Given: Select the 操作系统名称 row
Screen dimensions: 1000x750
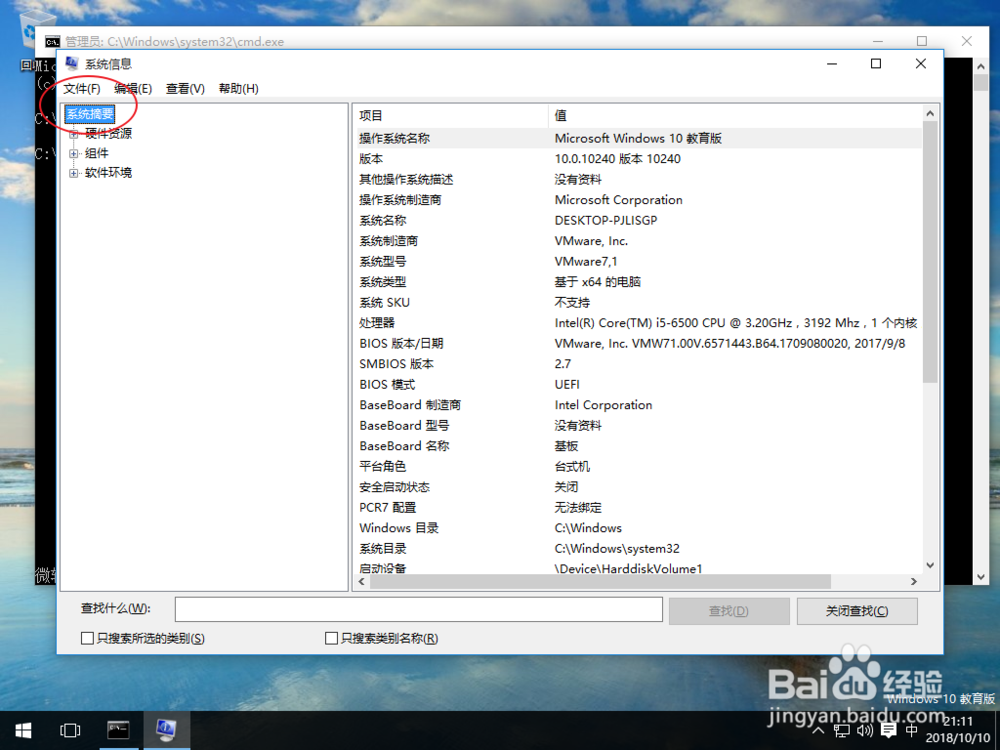Looking at the screenshot, I should (x=638, y=138).
